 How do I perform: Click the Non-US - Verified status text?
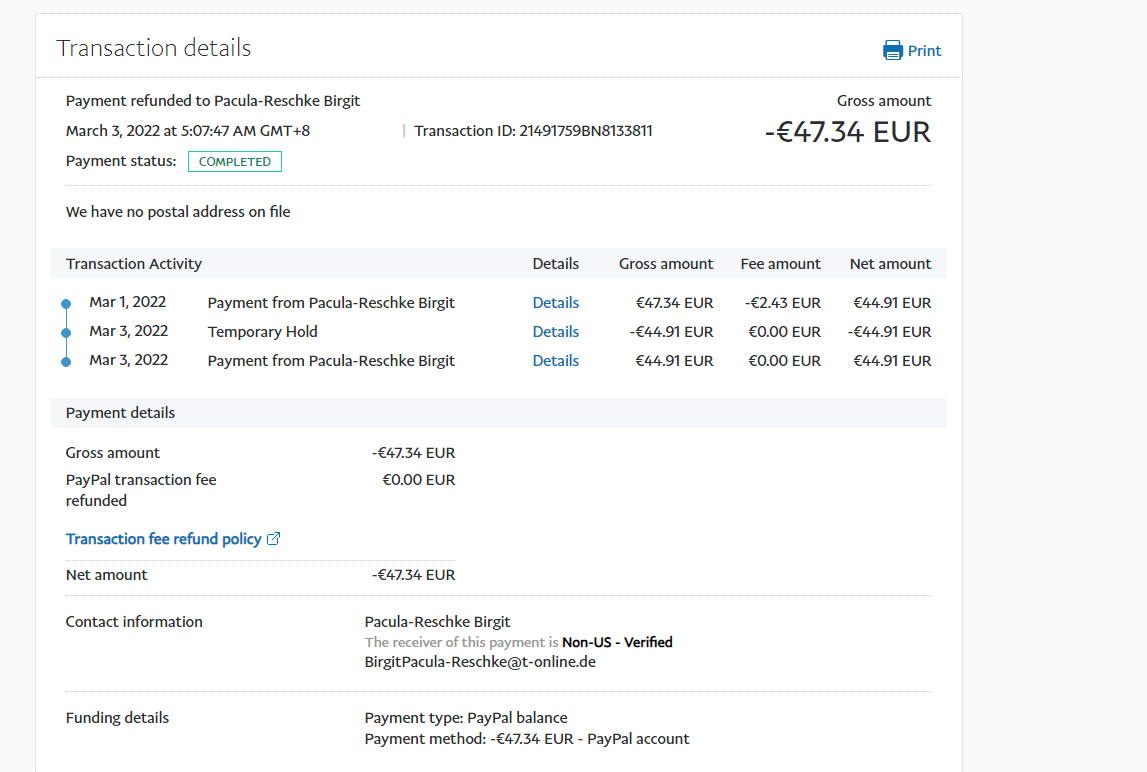pos(617,643)
